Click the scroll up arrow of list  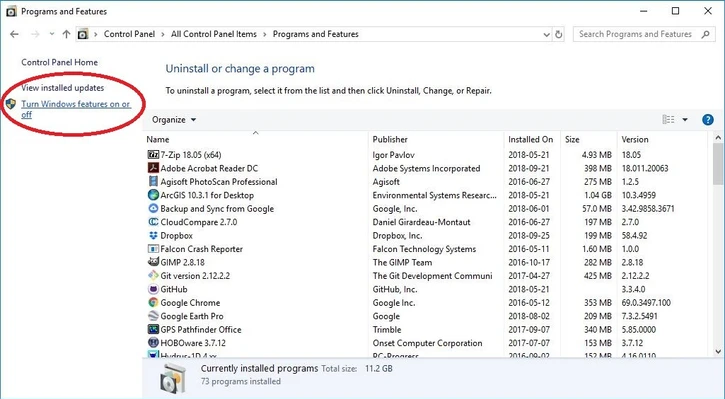[x=718, y=137]
